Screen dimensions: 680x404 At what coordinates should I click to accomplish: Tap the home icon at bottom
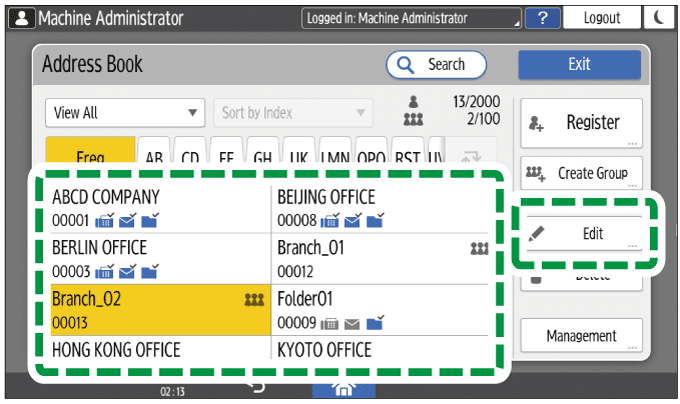point(343,392)
